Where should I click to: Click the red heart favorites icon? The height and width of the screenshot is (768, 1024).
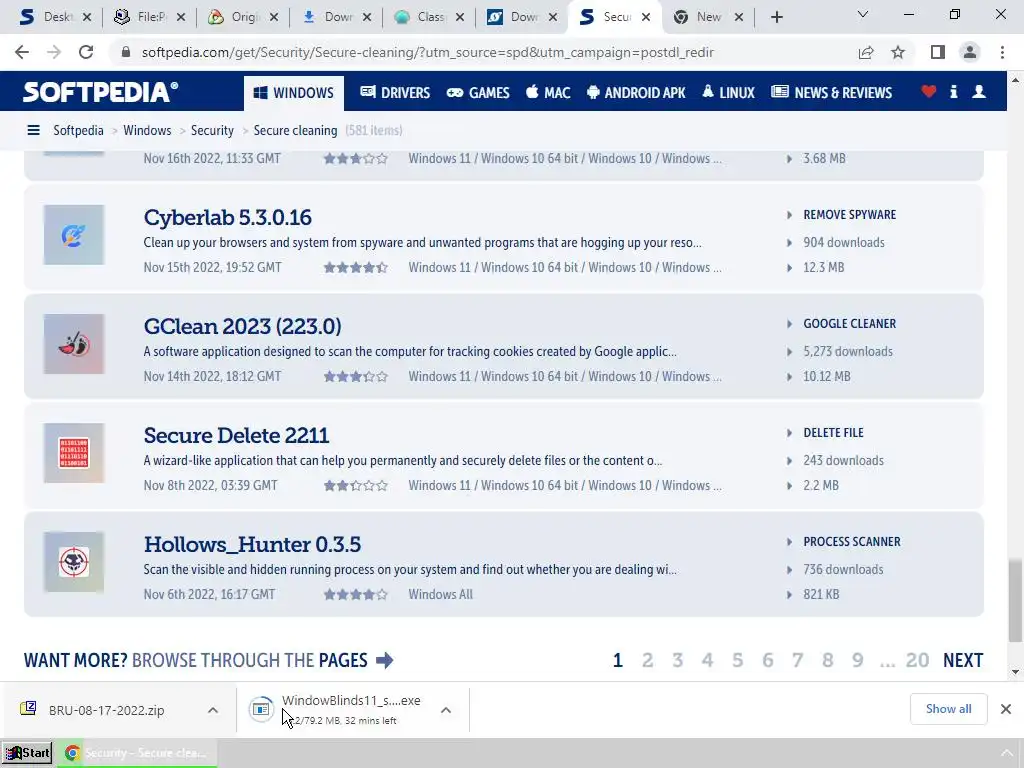929,92
